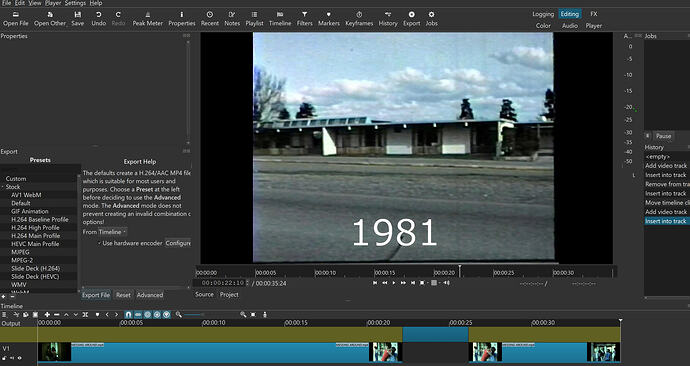Zoom the timeline to fit
The width and height of the screenshot is (690, 366).
(253, 315)
